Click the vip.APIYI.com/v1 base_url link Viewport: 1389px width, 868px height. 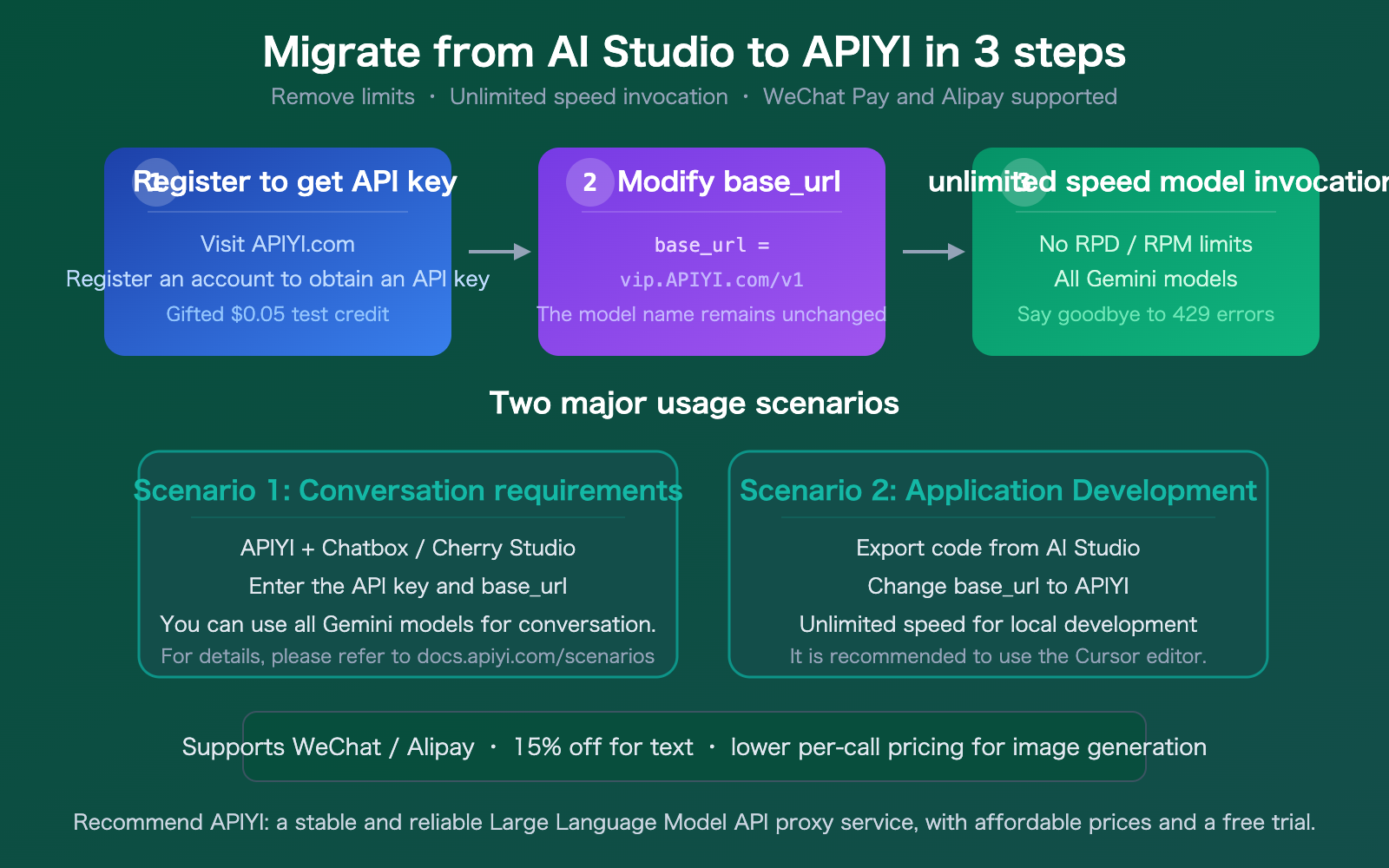pyautogui.click(x=712, y=279)
